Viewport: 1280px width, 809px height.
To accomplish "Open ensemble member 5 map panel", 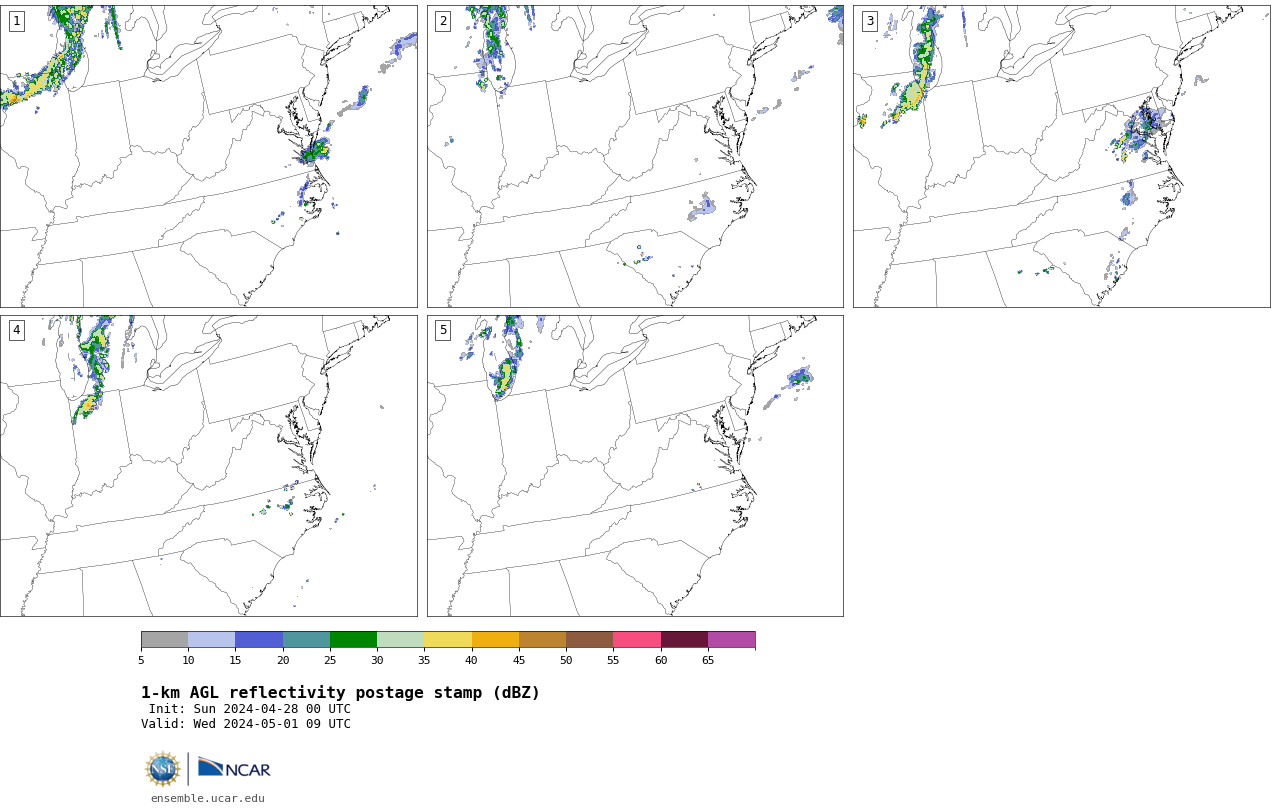I will (635, 466).
